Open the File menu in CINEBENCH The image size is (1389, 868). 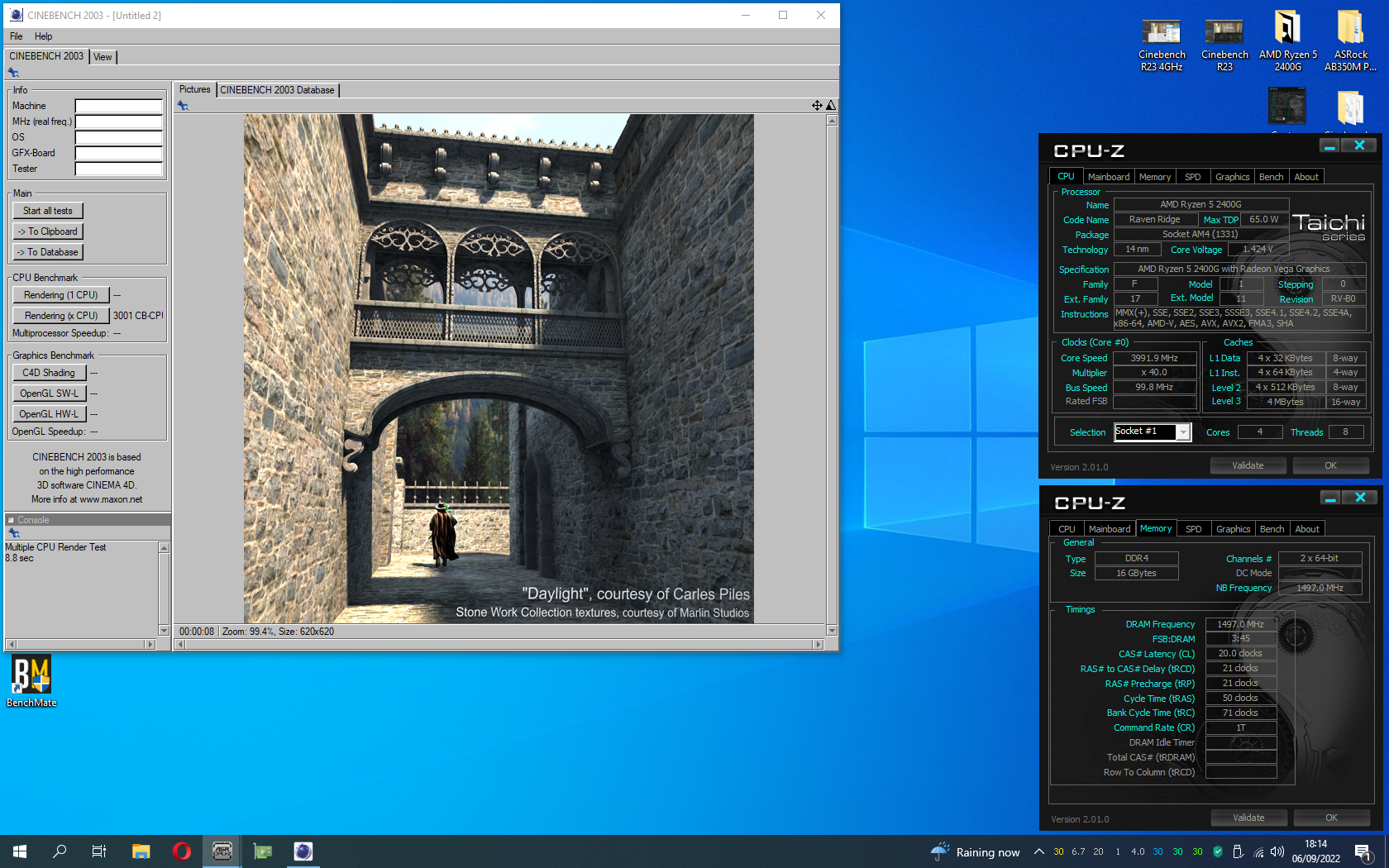pos(17,36)
